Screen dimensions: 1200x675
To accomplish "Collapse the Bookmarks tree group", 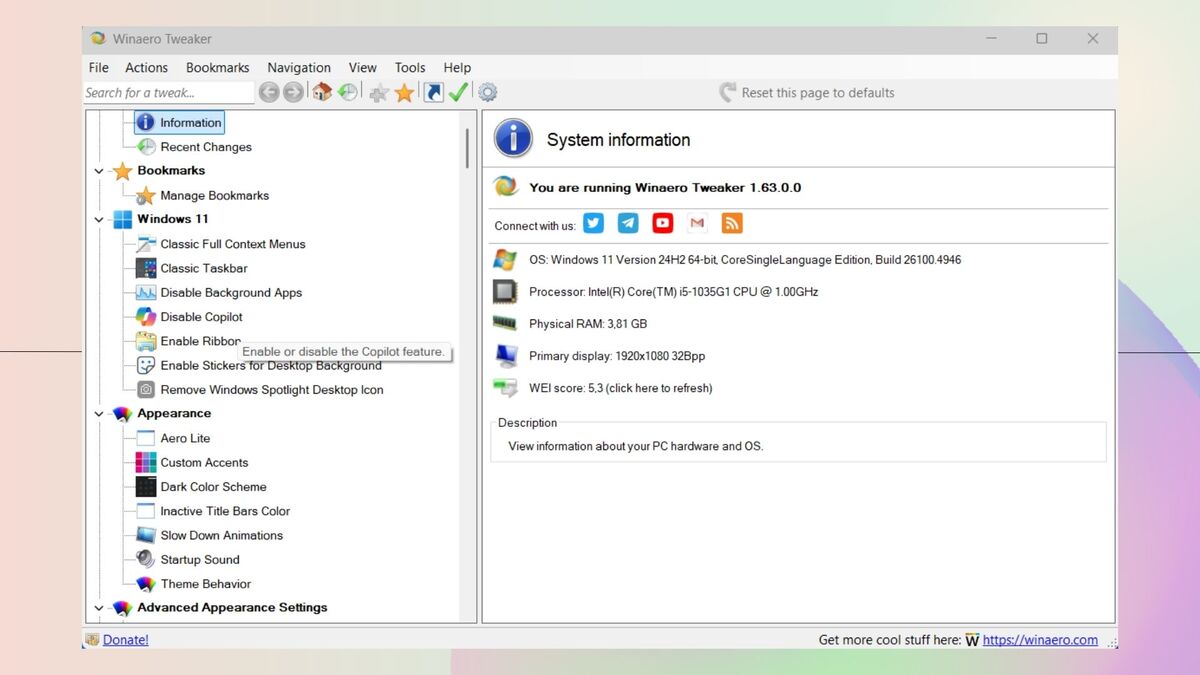I will pyautogui.click(x=99, y=171).
